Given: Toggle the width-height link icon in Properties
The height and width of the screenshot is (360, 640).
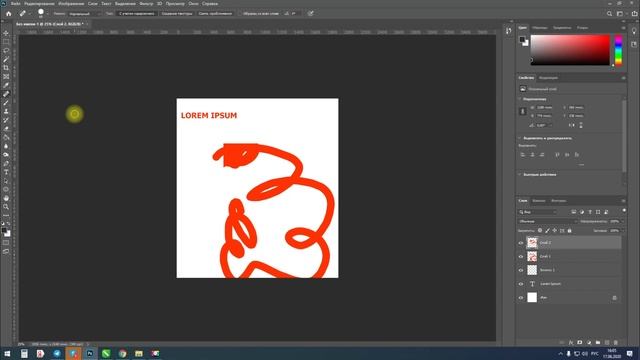Looking at the screenshot, I should 523,111.
